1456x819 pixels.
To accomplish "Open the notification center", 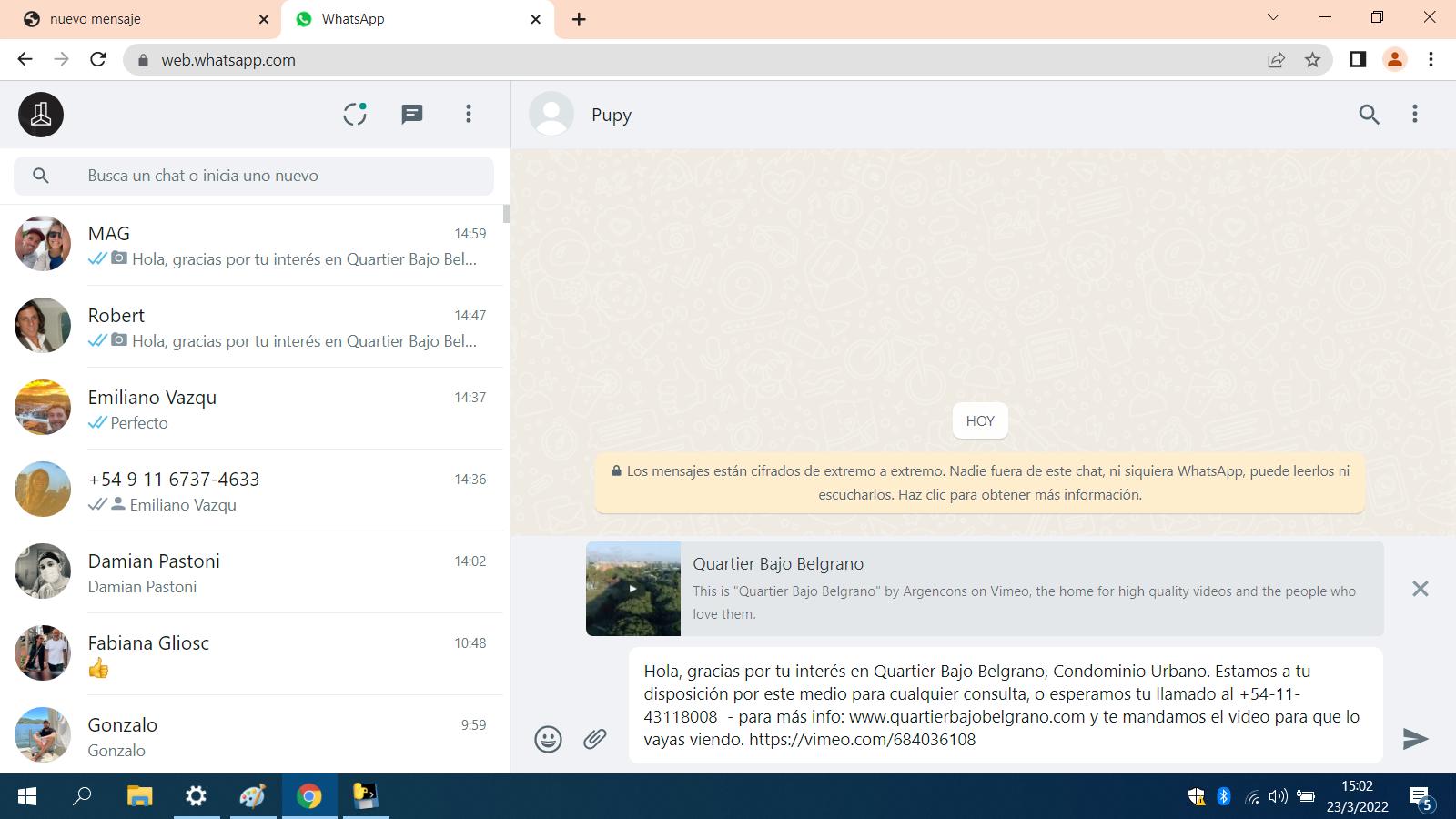I will pyautogui.click(x=1421, y=798).
